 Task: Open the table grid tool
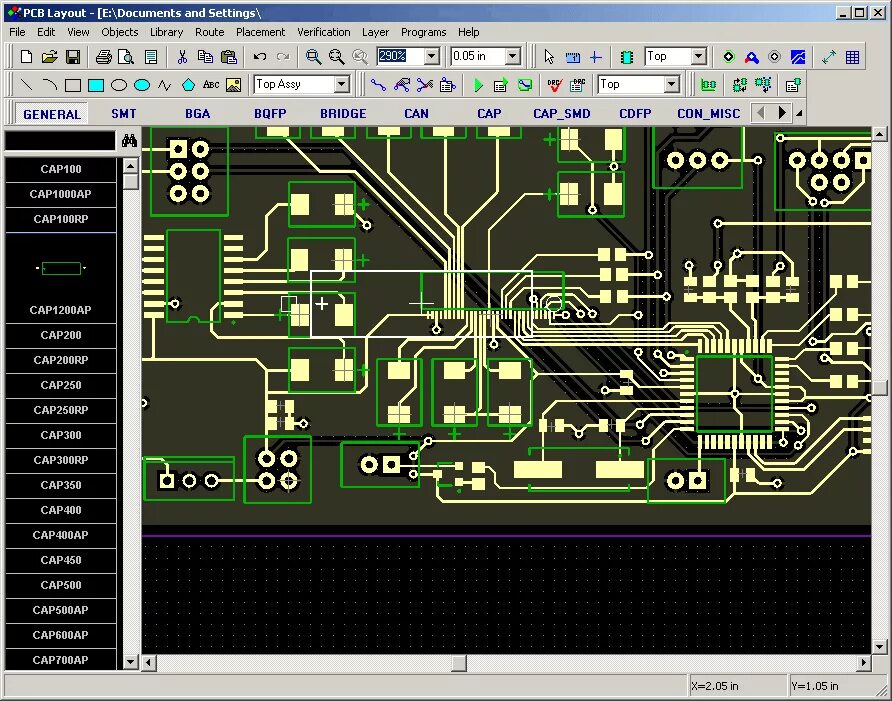(x=852, y=56)
